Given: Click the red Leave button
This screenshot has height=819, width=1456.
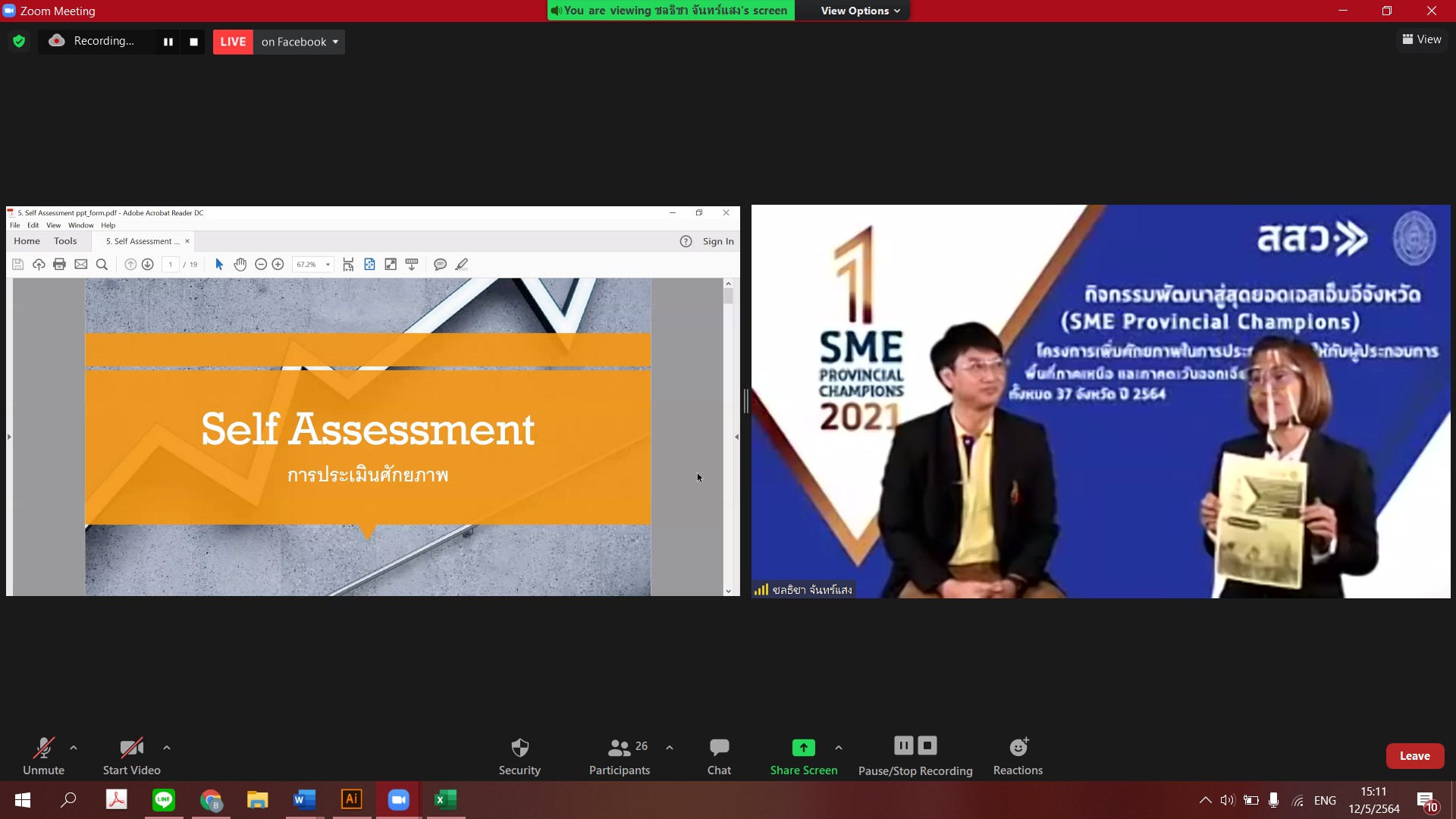Looking at the screenshot, I should pos(1414,756).
